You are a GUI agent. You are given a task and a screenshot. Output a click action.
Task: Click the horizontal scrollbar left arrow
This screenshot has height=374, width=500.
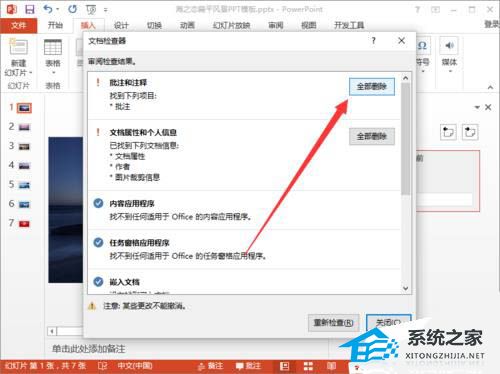click(52, 331)
